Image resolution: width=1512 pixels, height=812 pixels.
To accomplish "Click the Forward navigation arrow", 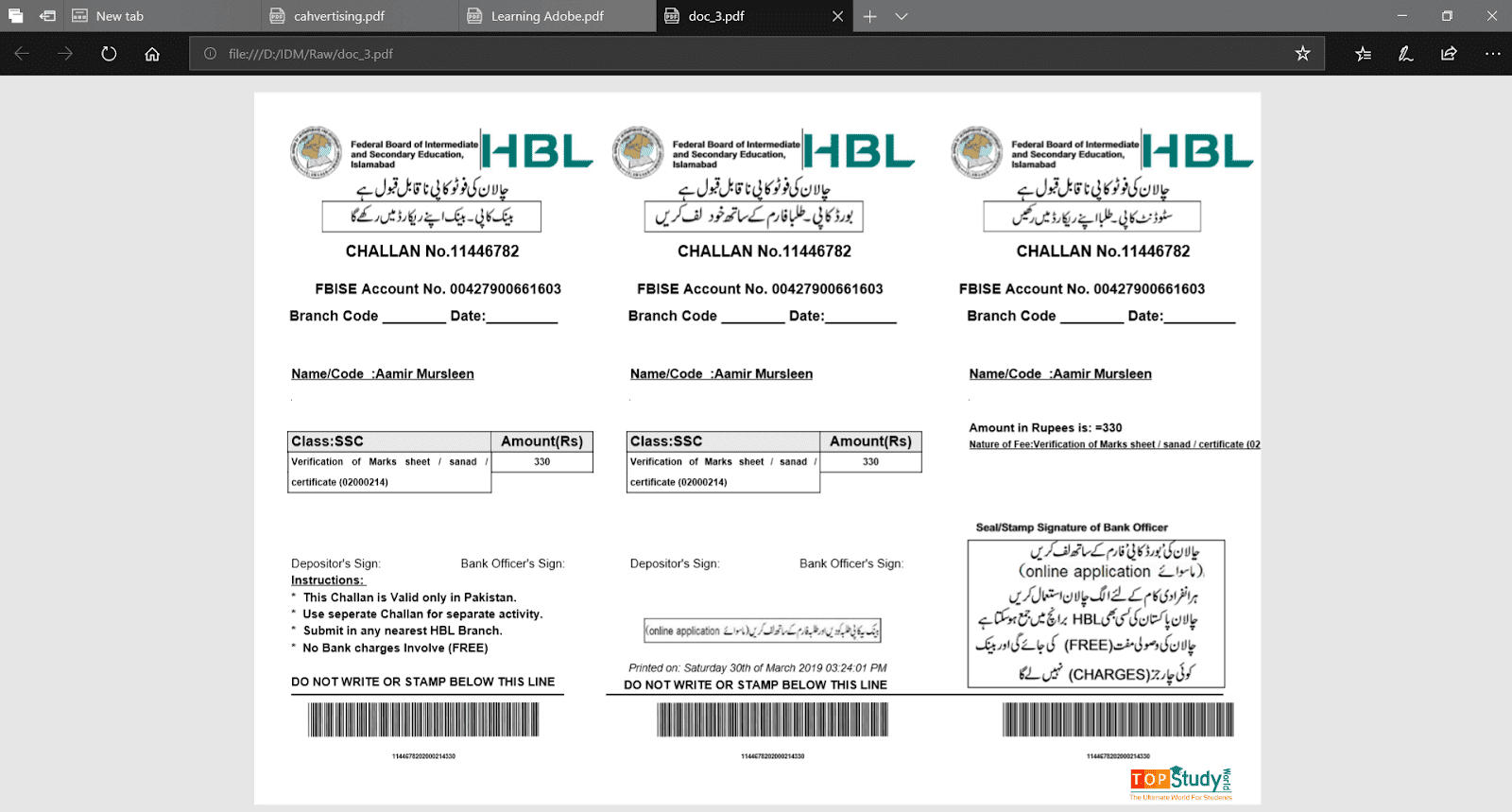I will [65, 54].
